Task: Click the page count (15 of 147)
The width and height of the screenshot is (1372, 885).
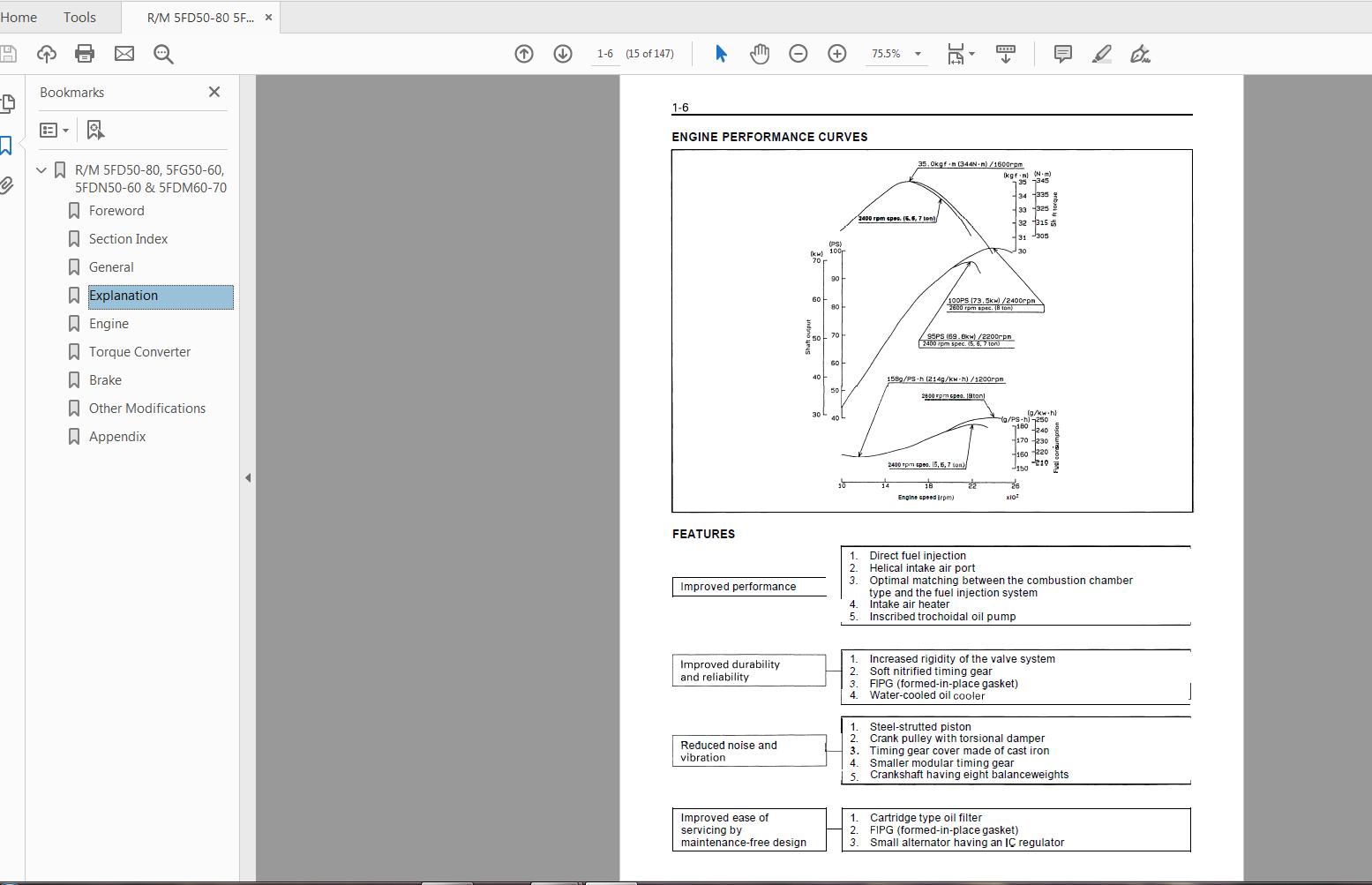Action: tap(649, 54)
